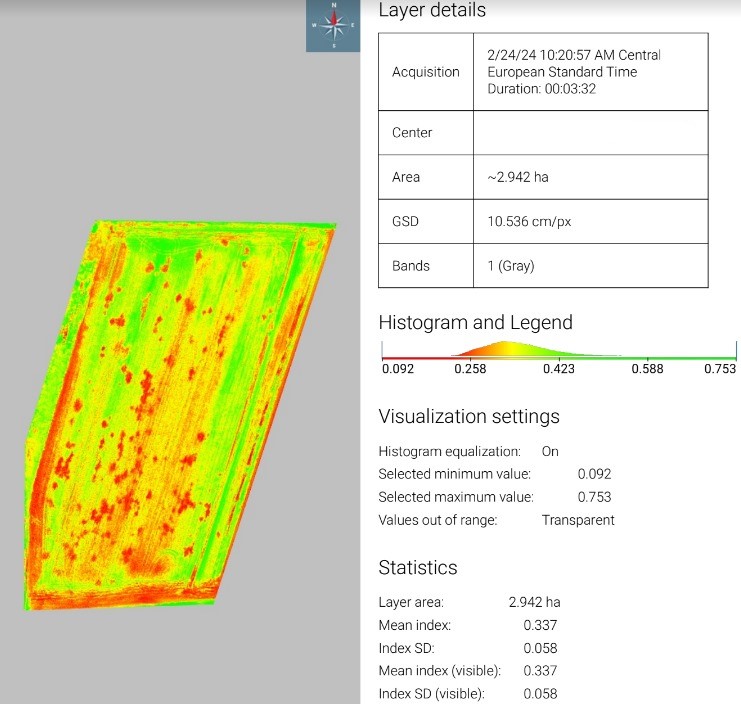The image size is (741, 704).
Task: Select the Selected minimum value 0.092
Action: (594, 474)
